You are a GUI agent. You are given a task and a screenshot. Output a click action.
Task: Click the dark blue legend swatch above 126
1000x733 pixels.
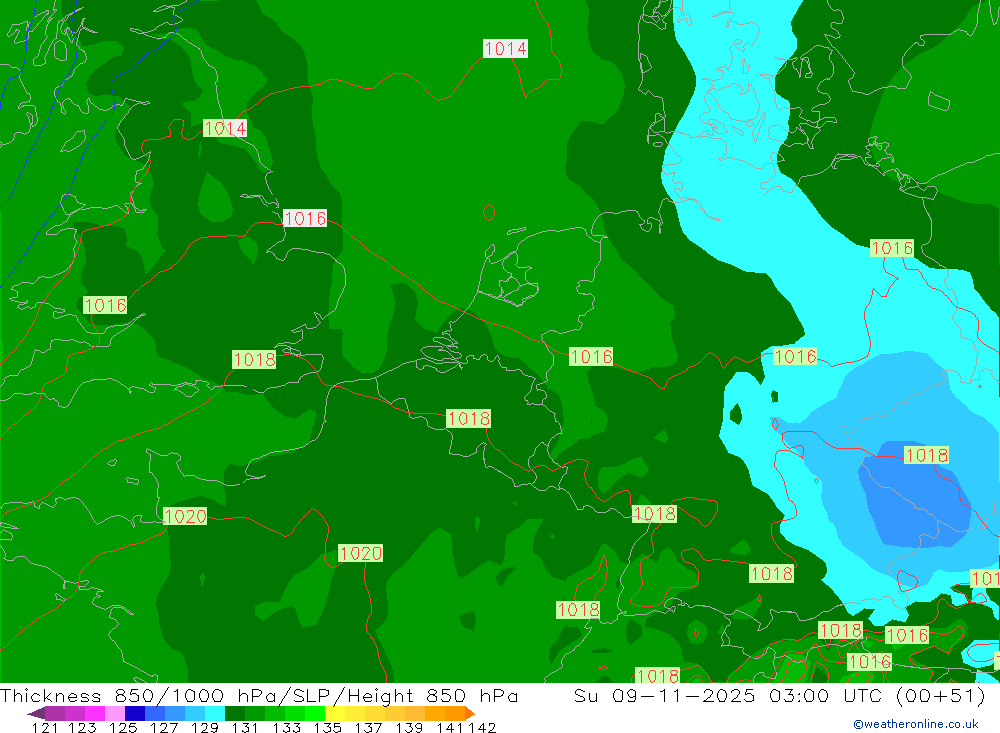click(135, 713)
